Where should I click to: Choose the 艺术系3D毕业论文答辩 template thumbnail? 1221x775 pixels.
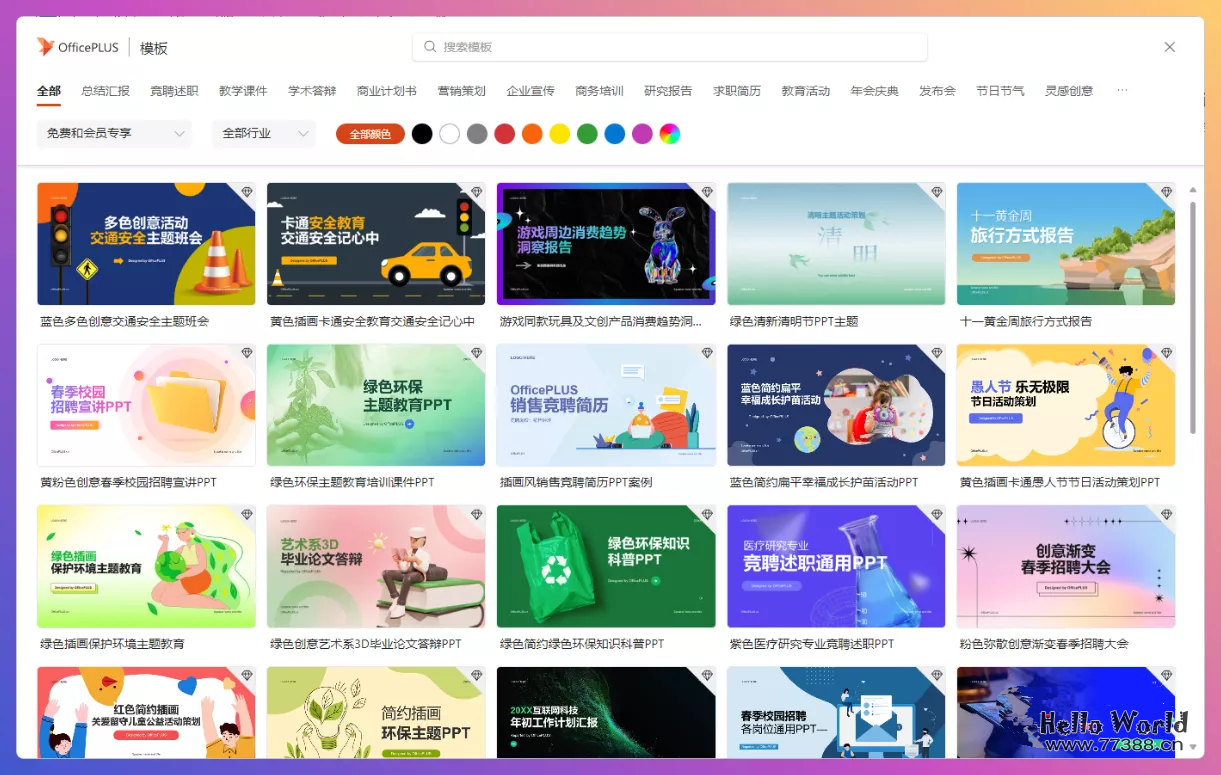[x=376, y=566]
